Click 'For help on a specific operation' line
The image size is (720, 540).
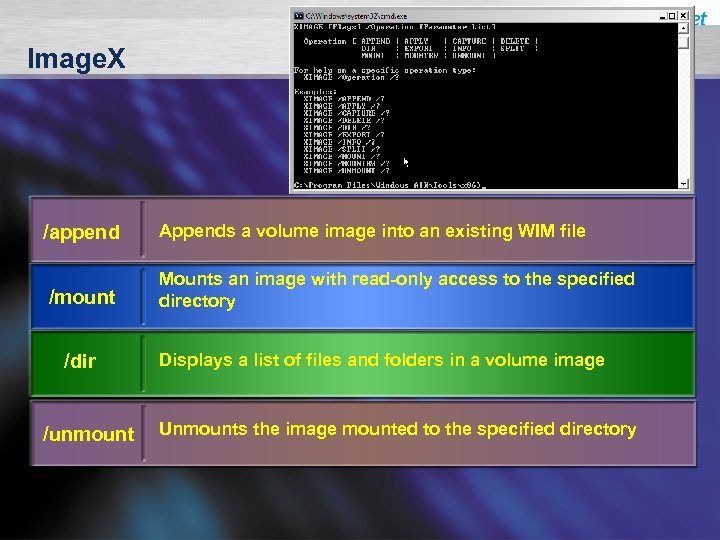385,70
